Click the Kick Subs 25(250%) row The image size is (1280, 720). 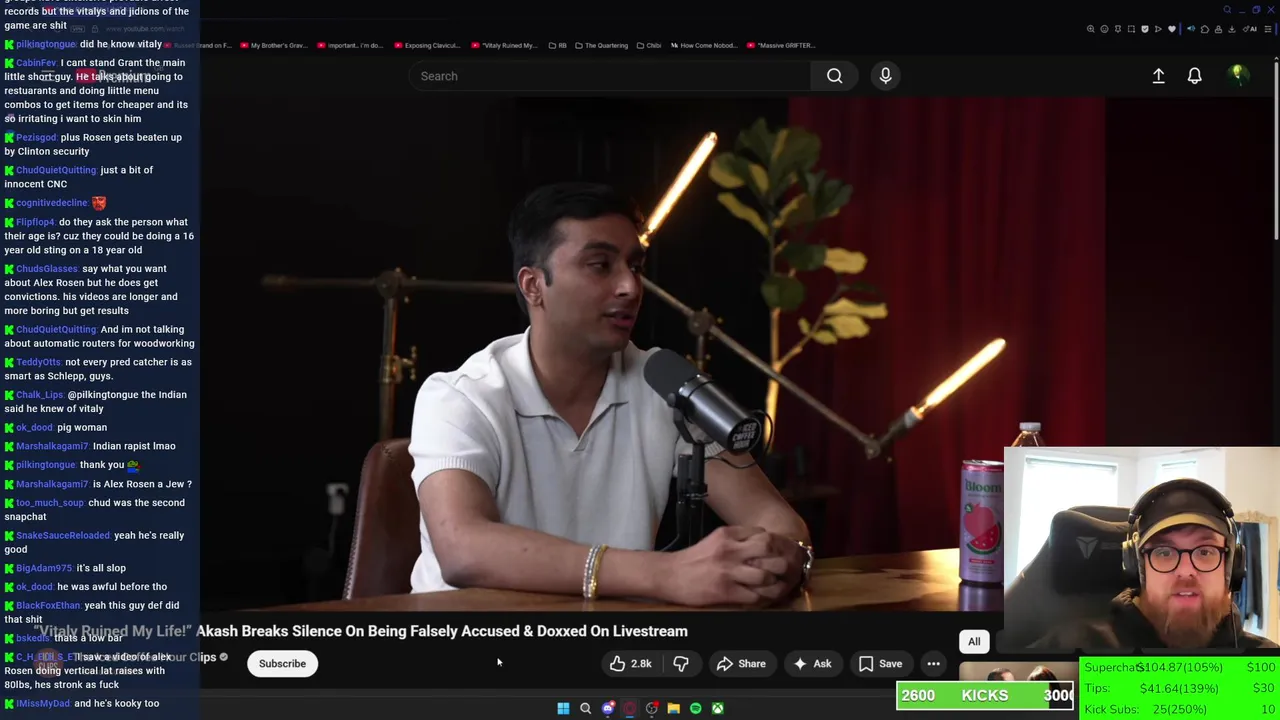(1180, 710)
